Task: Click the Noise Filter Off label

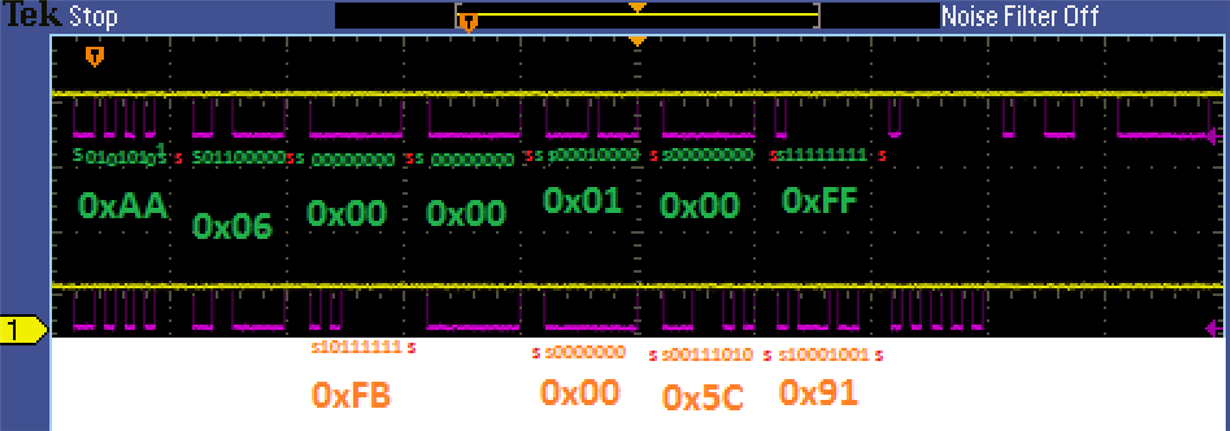Action: (1020, 17)
